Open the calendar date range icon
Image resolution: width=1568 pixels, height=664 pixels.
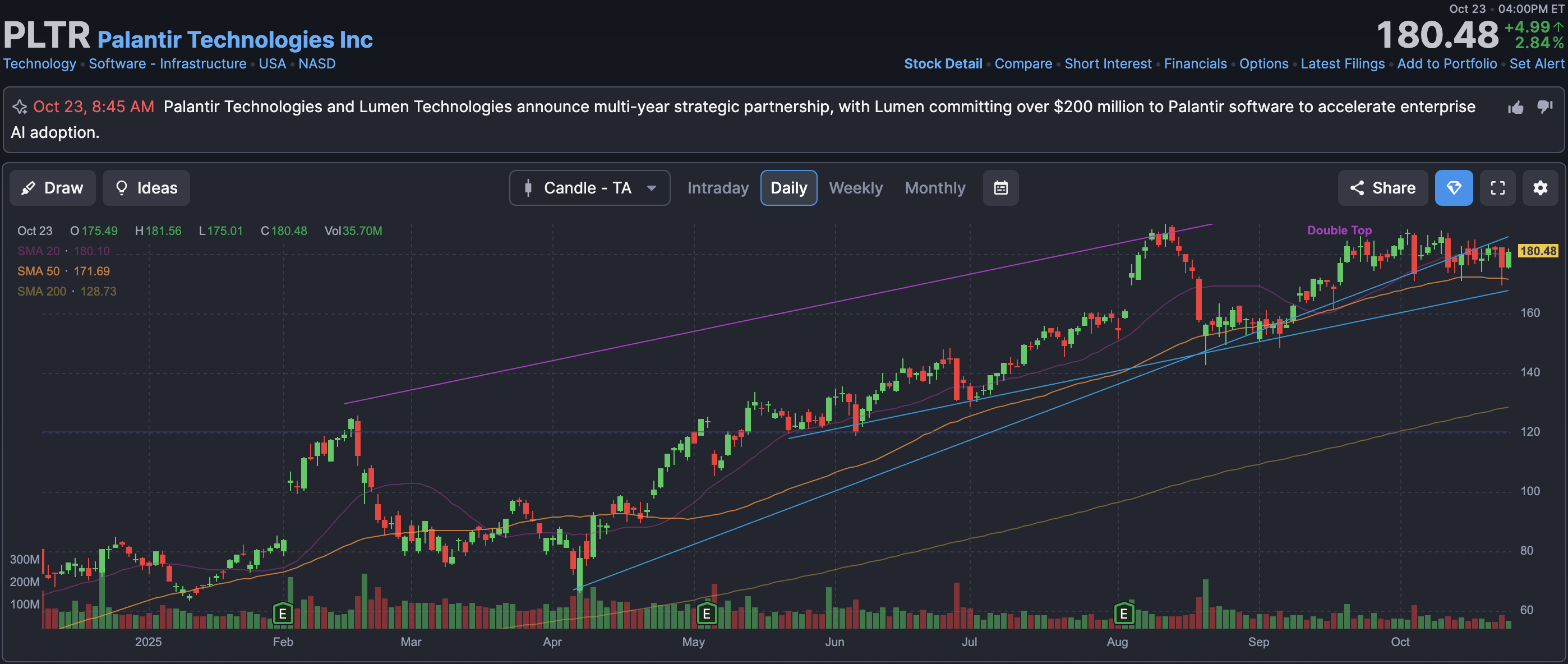pos(1000,188)
